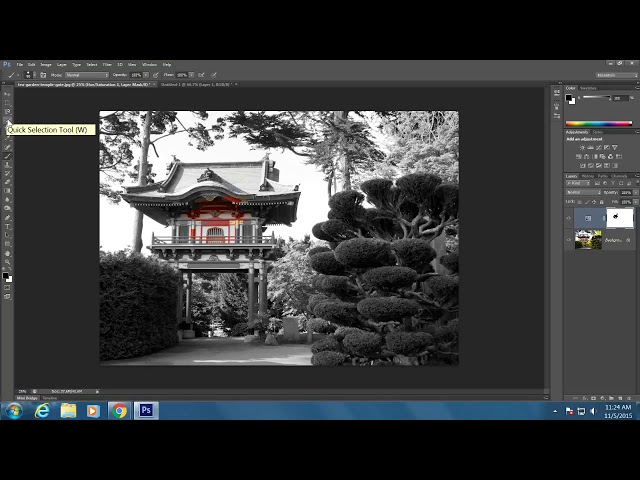The width and height of the screenshot is (640, 480).
Task: Select the Background layer thumbnail
Action: pos(588,240)
